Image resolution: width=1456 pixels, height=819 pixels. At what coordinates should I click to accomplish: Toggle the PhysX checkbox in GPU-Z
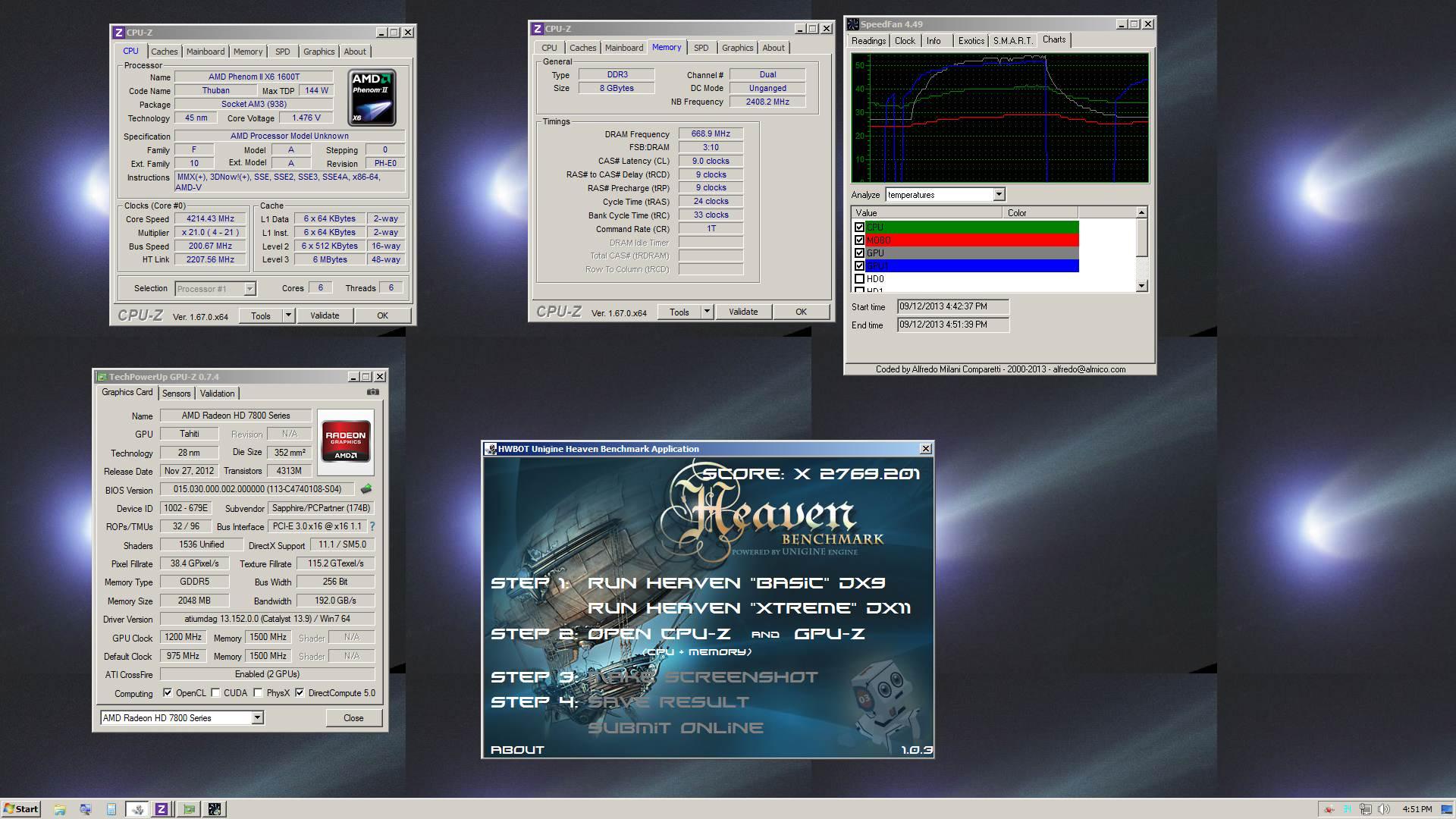click(259, 692)
